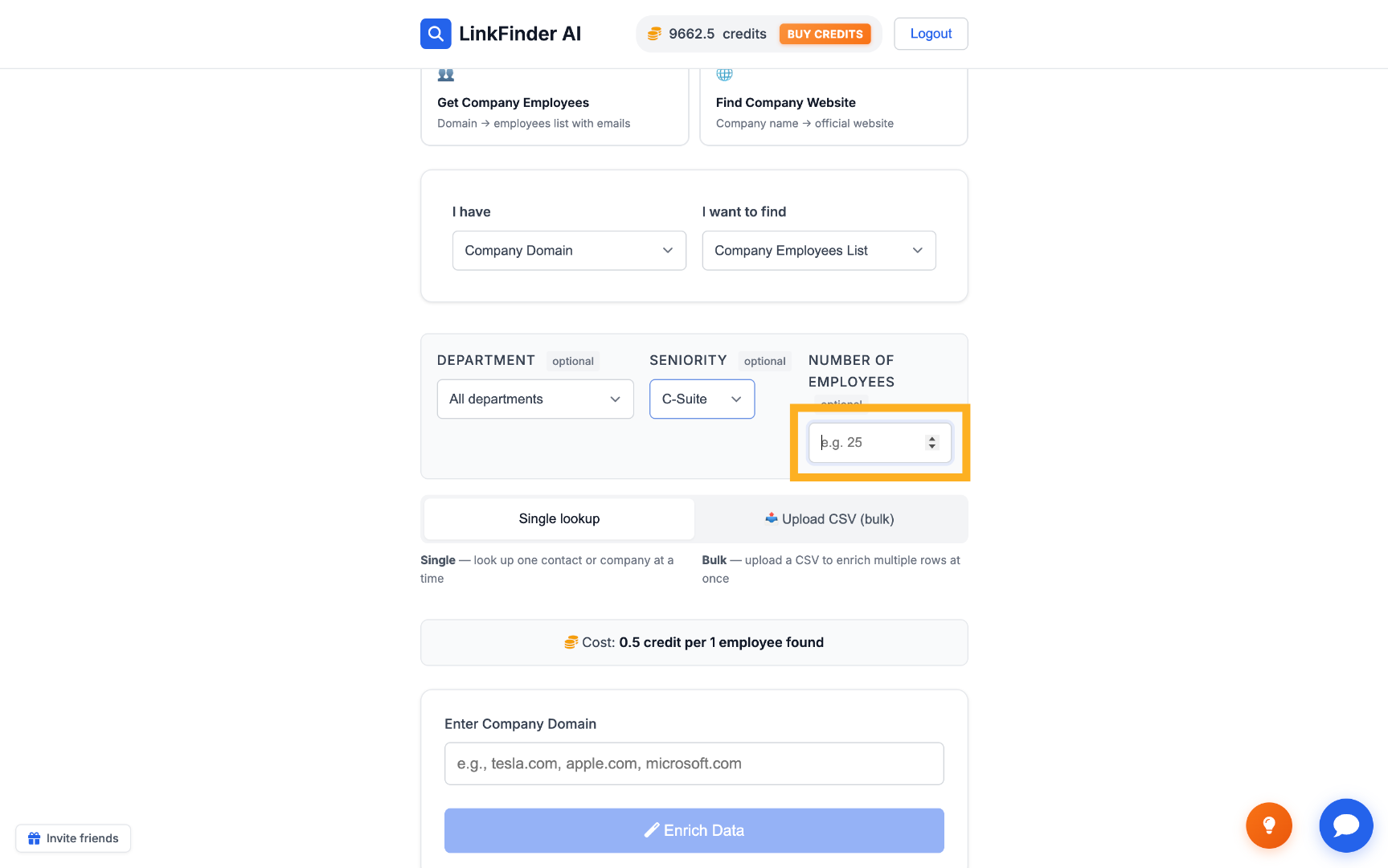Click the number of employees stepper arrows

coord(931,443)
